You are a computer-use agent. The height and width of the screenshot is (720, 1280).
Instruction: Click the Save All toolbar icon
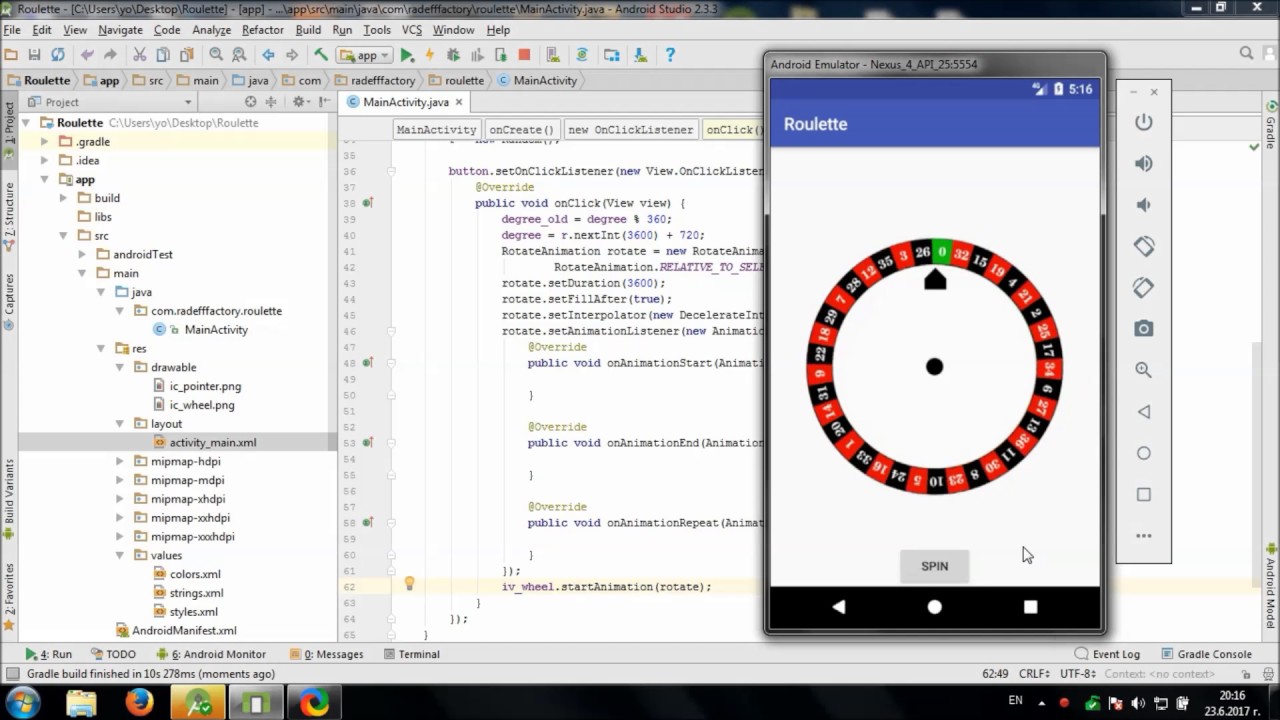pos(34,55)
